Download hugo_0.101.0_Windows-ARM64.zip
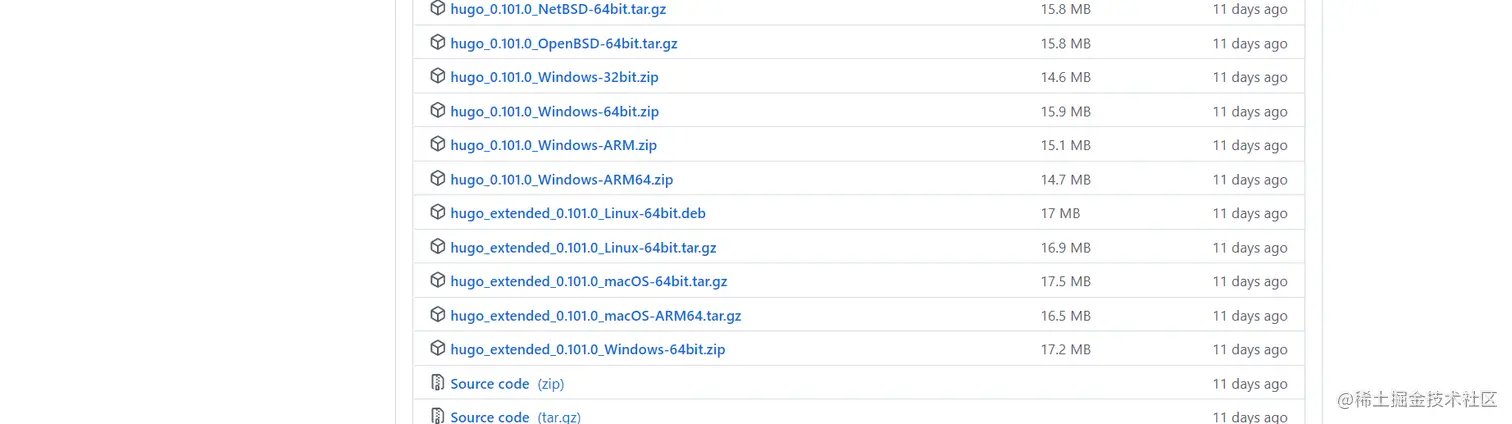Screen dimensions: 1512x424 (x=561, y=179)
